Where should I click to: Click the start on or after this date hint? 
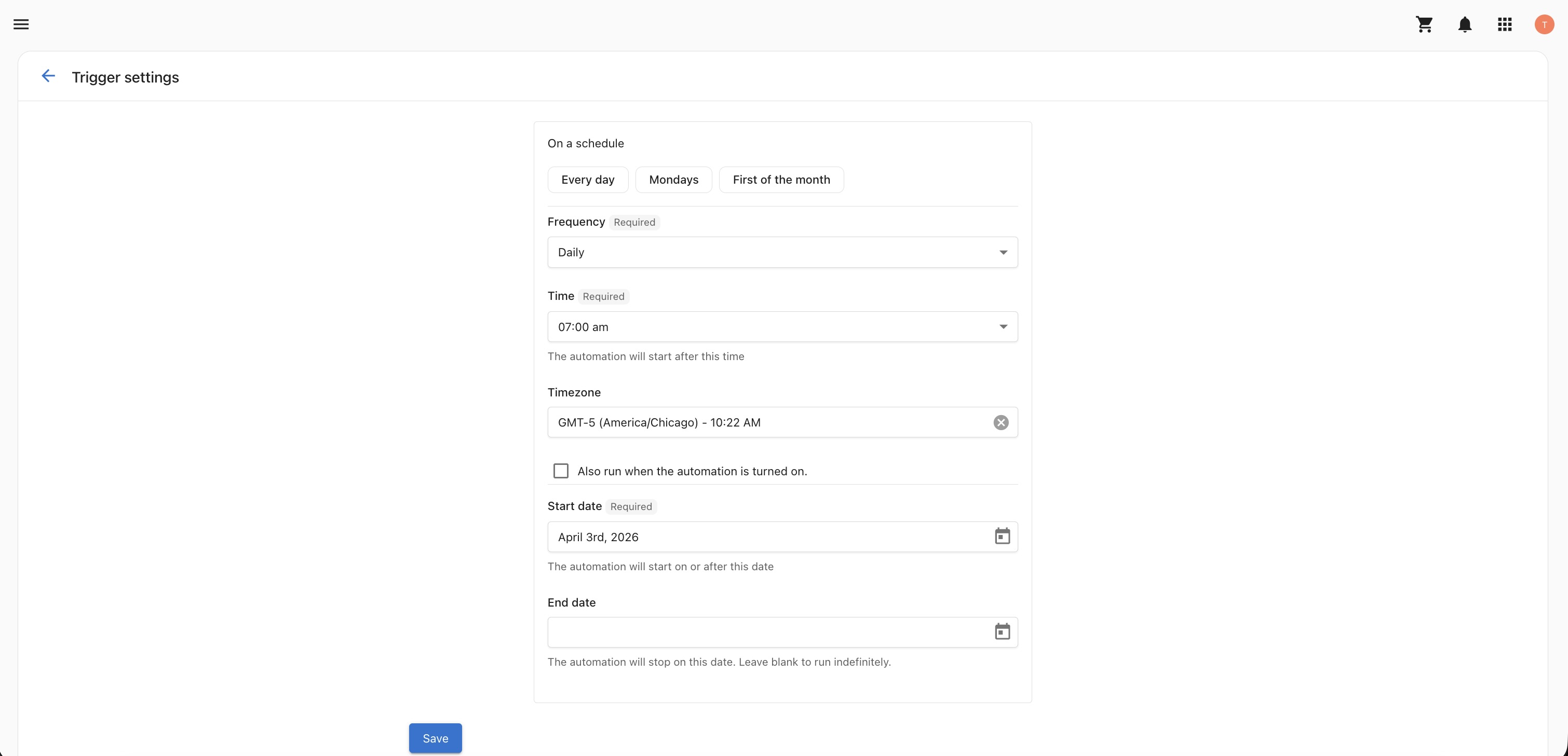[x=660, y=567]
